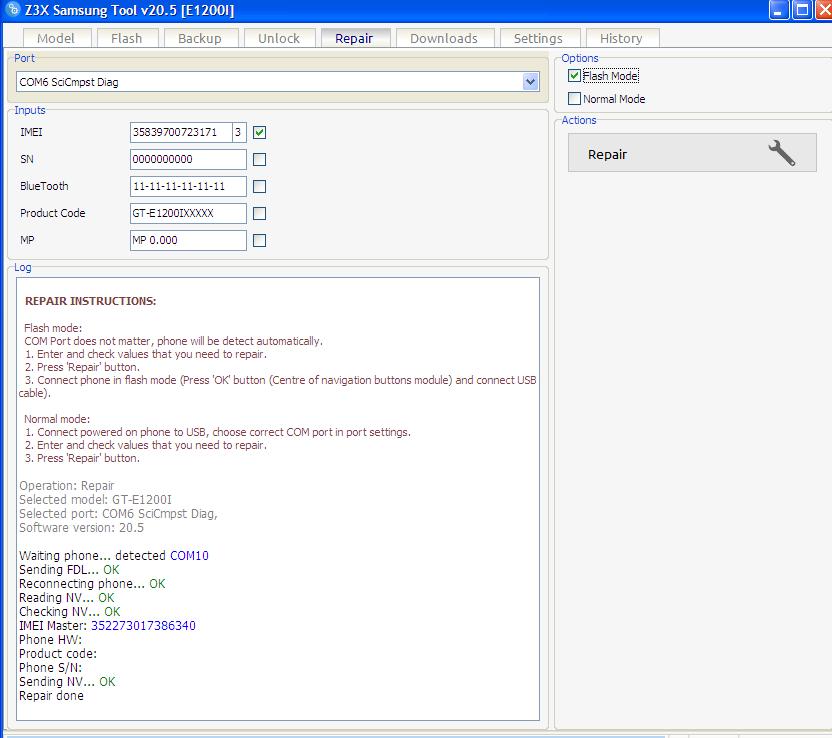The width and height of the screenshot is (832, 738).
Task: Check the Product Code checkbox
Action: (x=259, y=213)
